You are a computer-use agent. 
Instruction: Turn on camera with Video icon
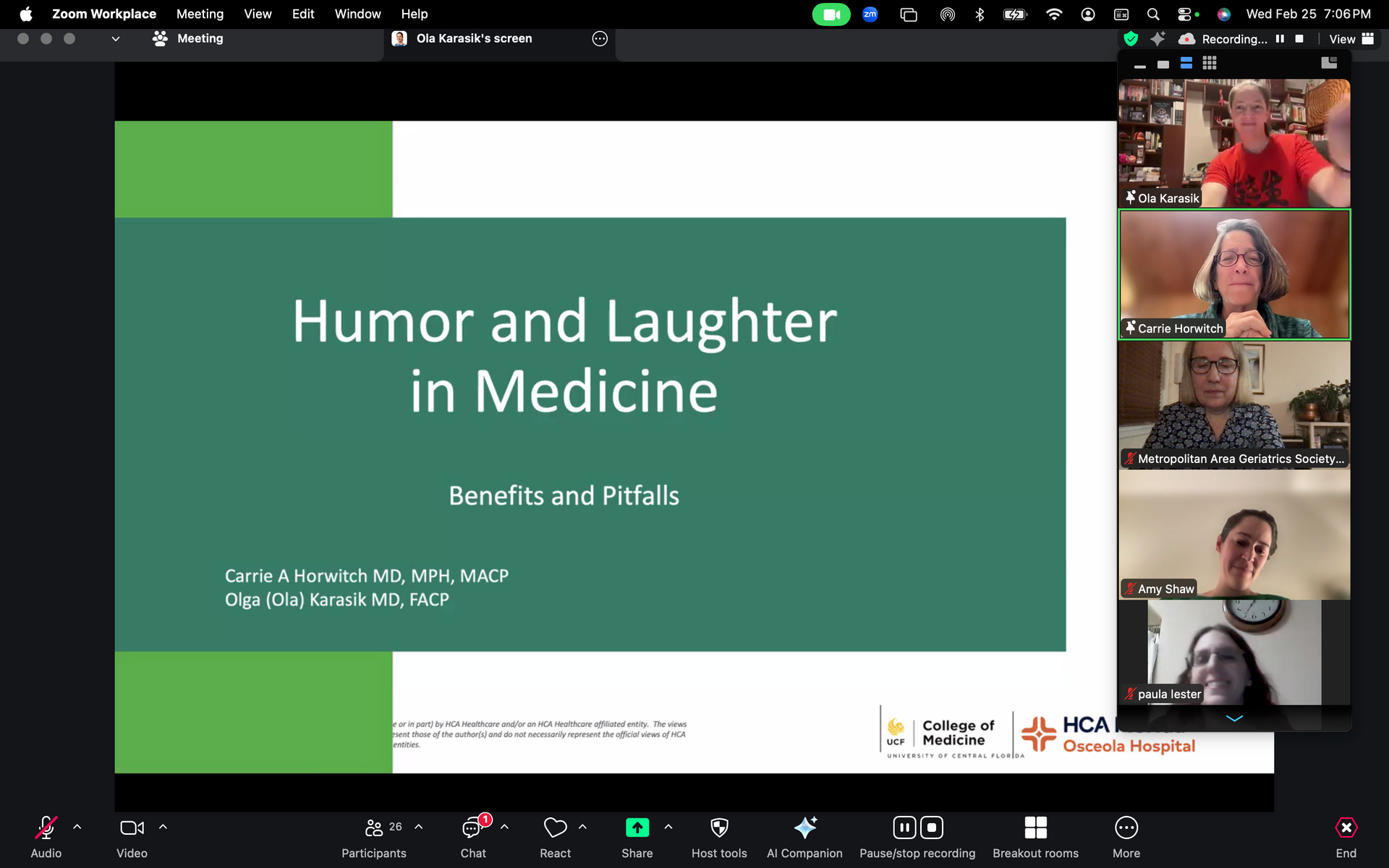[x=132, y=827]
